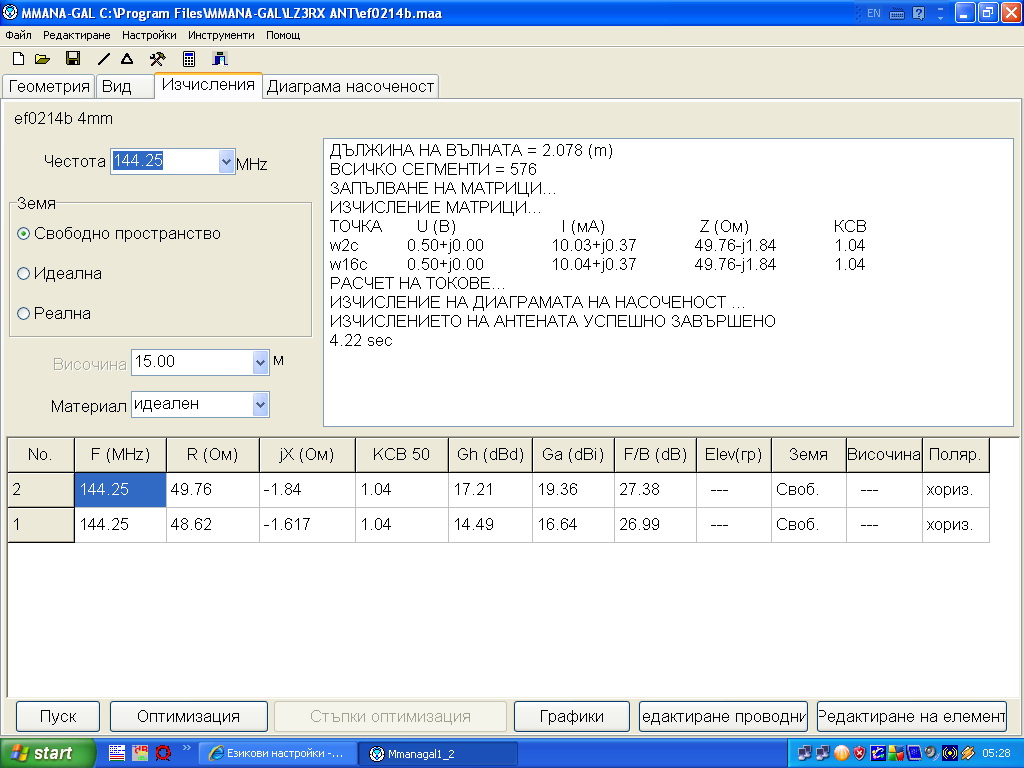Open the calculator toolbar icon

189,59
